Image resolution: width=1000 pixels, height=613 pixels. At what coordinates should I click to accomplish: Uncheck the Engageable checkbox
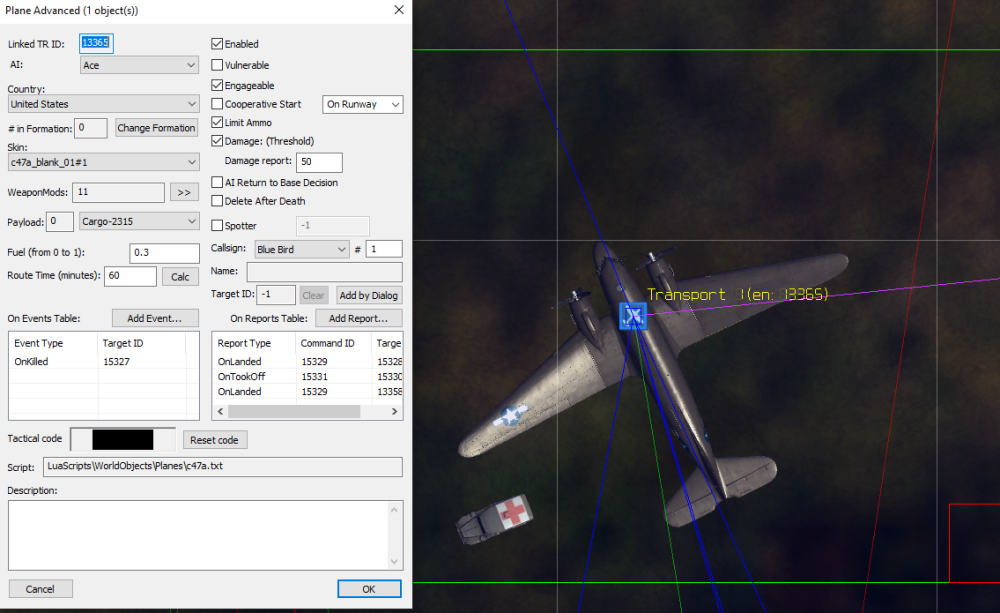[x=218, y=86]
